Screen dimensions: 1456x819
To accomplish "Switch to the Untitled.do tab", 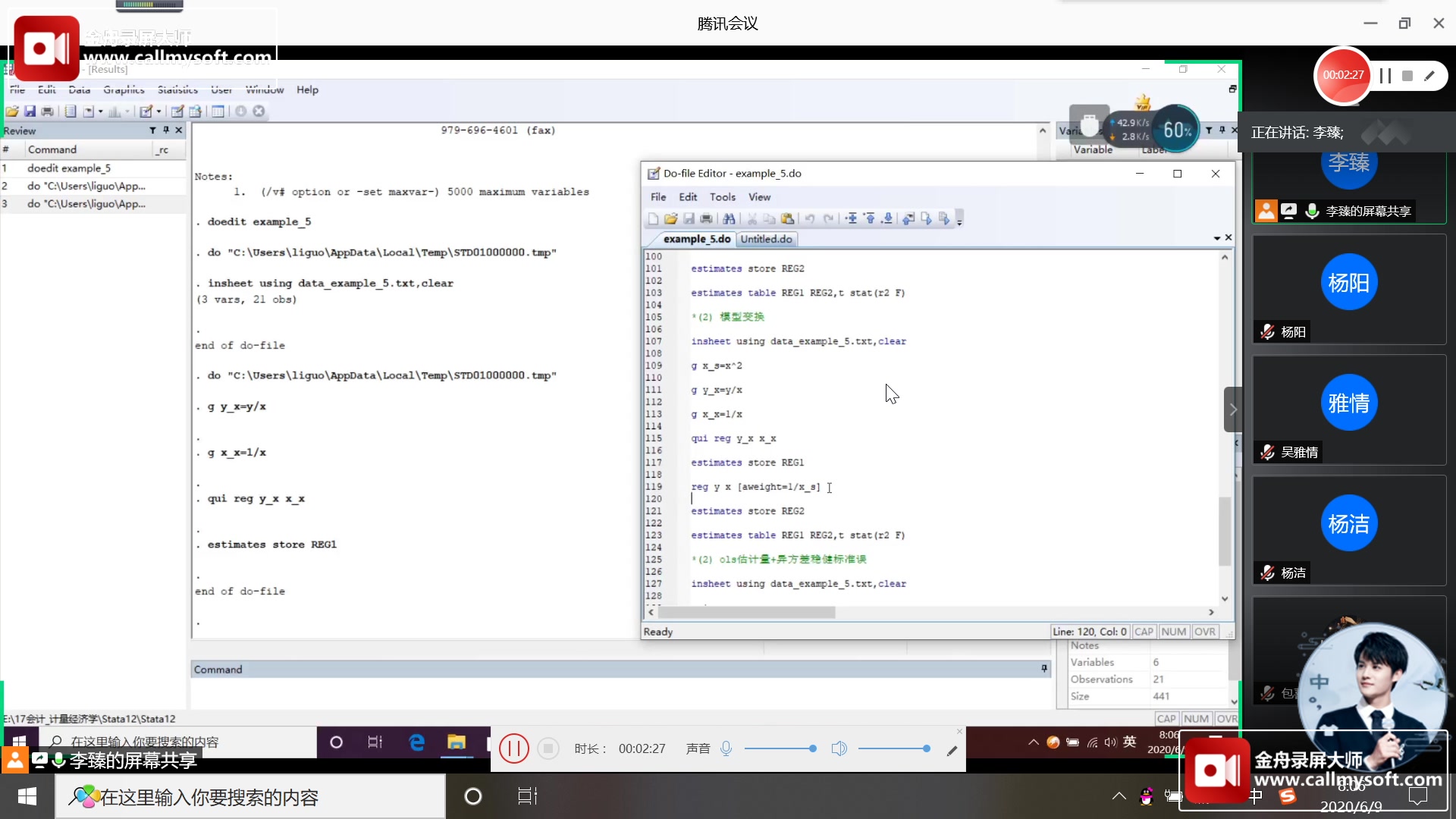I will 766,239.
